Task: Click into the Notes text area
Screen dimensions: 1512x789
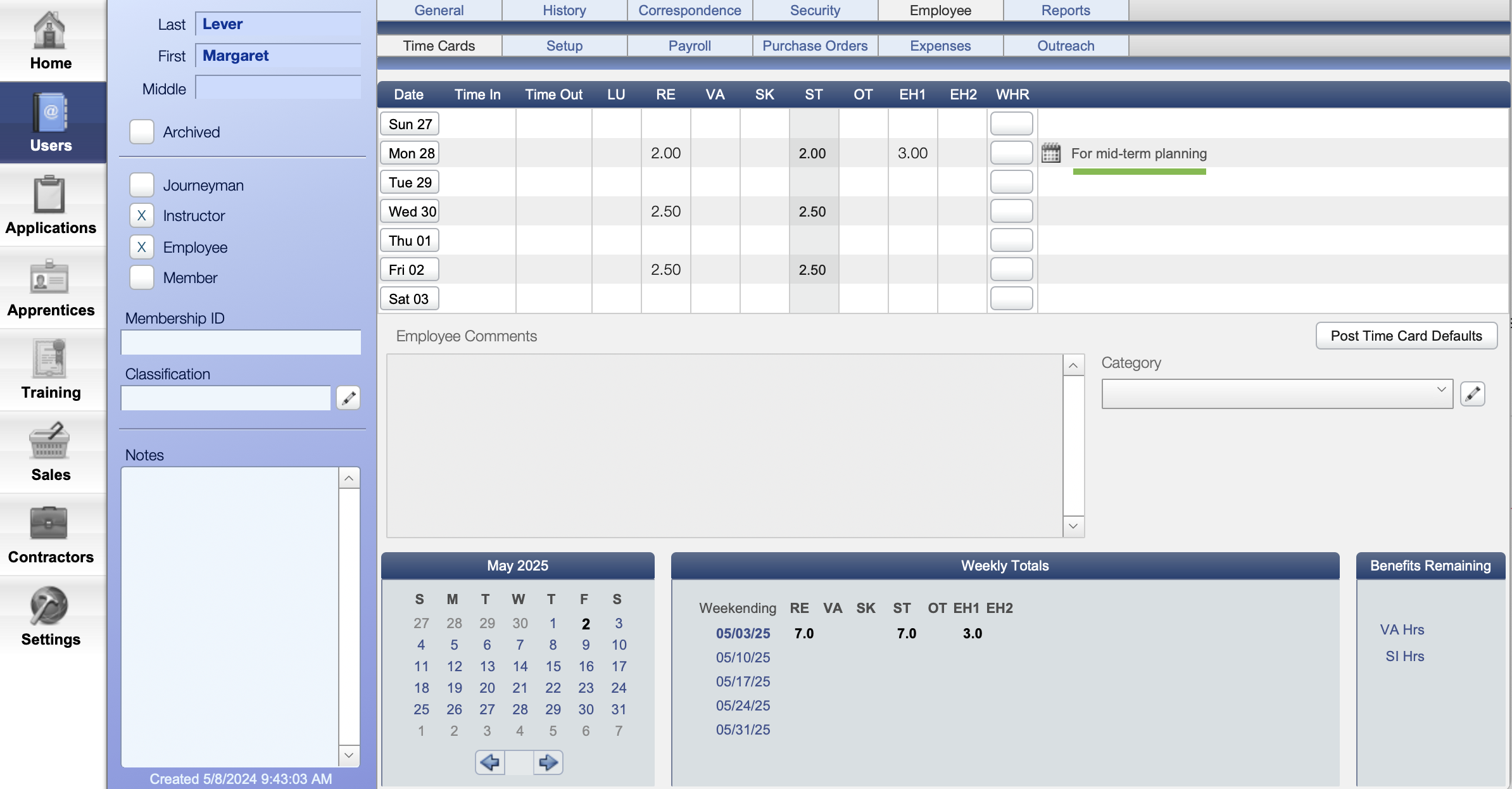Action: [230, 617]
